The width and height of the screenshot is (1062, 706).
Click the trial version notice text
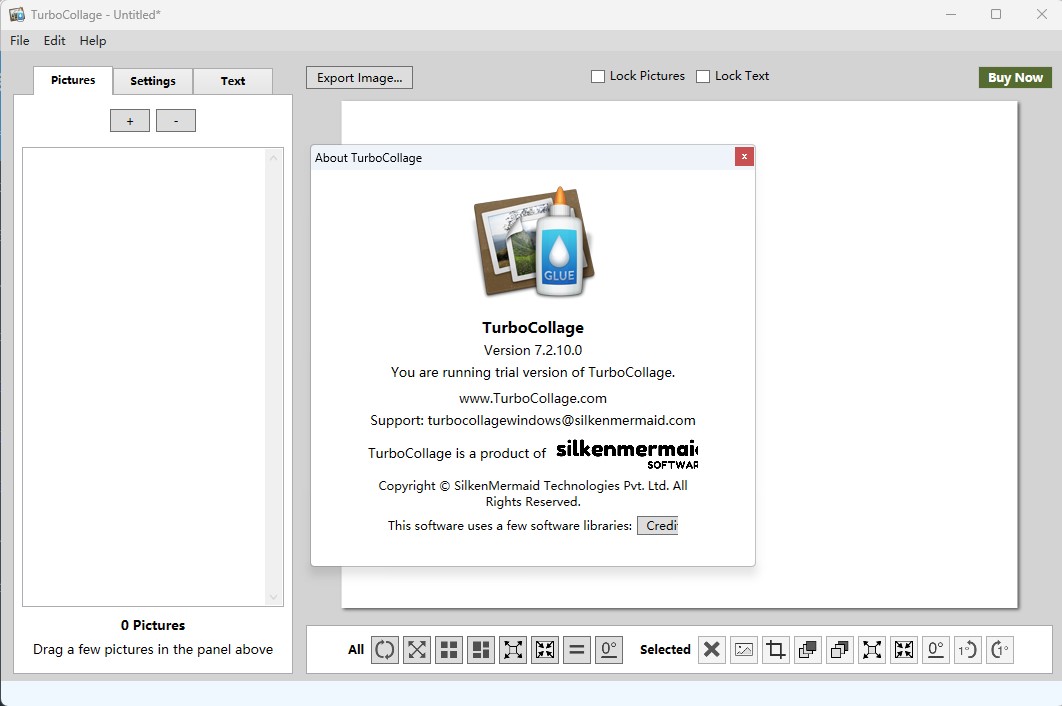533,372
